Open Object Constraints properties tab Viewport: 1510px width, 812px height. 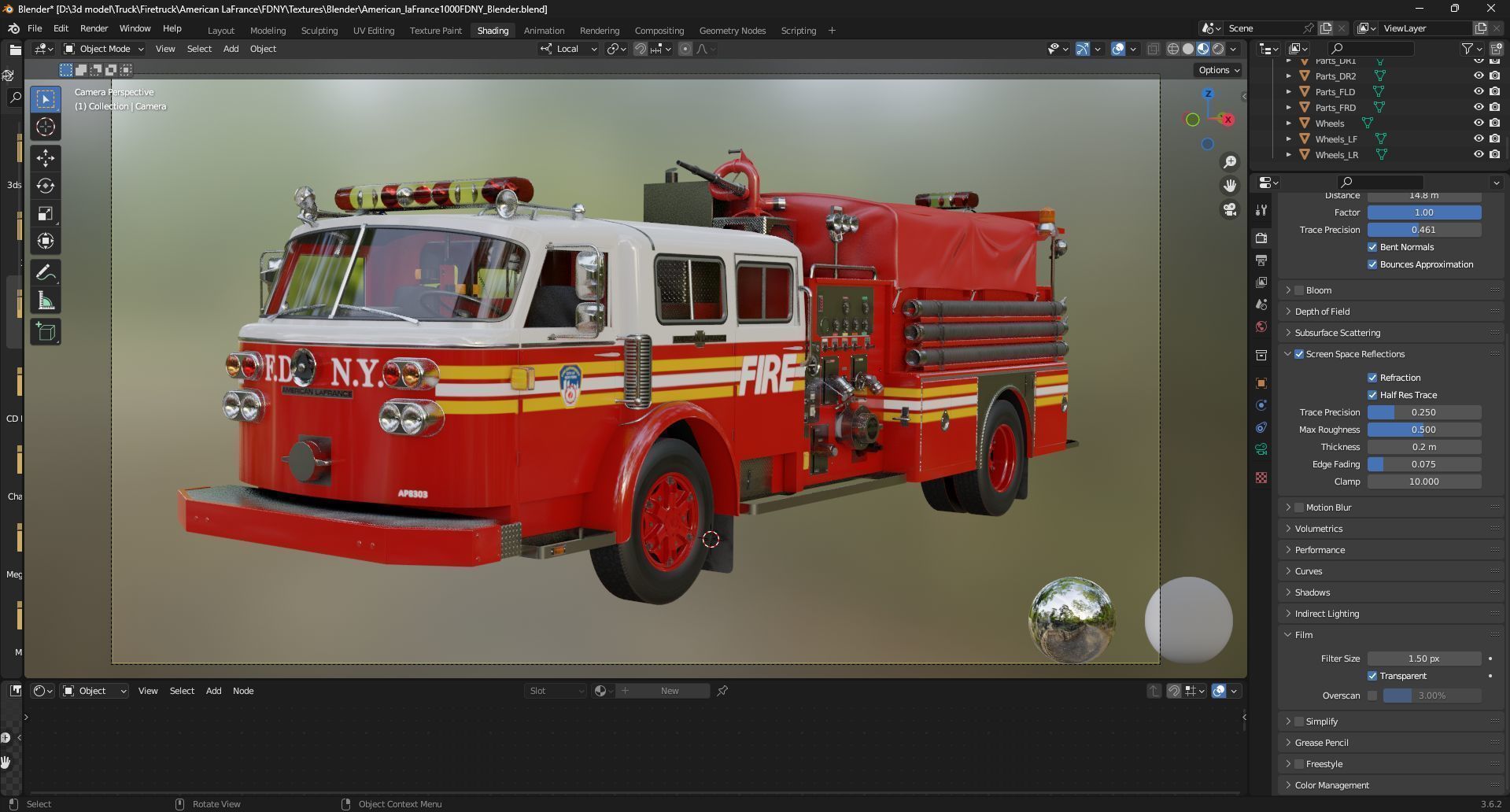(x=1261, y=427)
